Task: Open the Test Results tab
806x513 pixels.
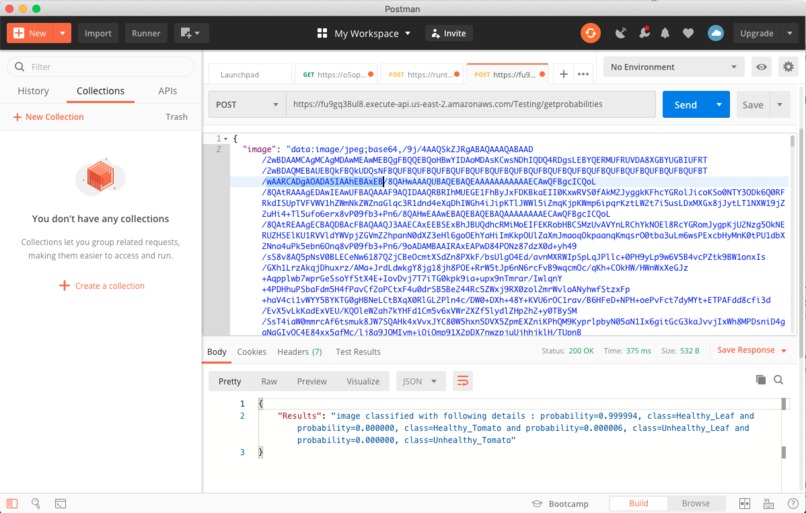Action: click(x=358, y=352)
